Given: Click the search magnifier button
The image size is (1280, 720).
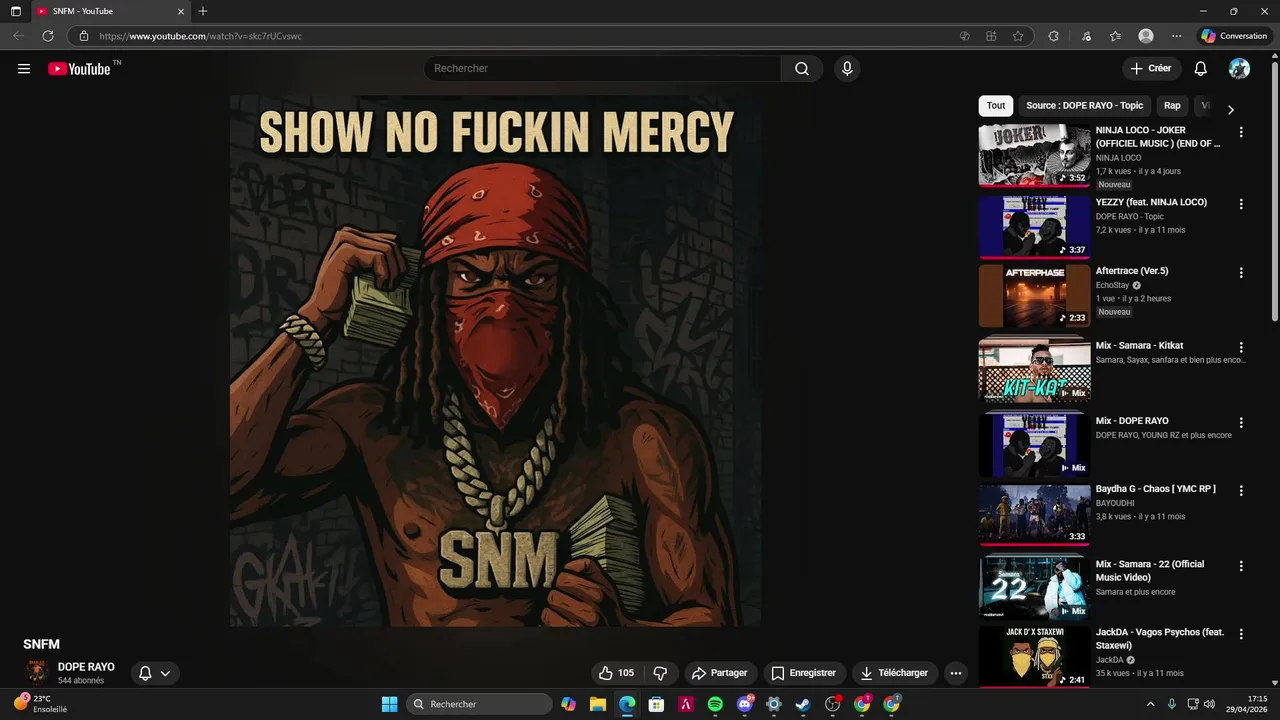Looking at the screenshot, I should point(802,68).
